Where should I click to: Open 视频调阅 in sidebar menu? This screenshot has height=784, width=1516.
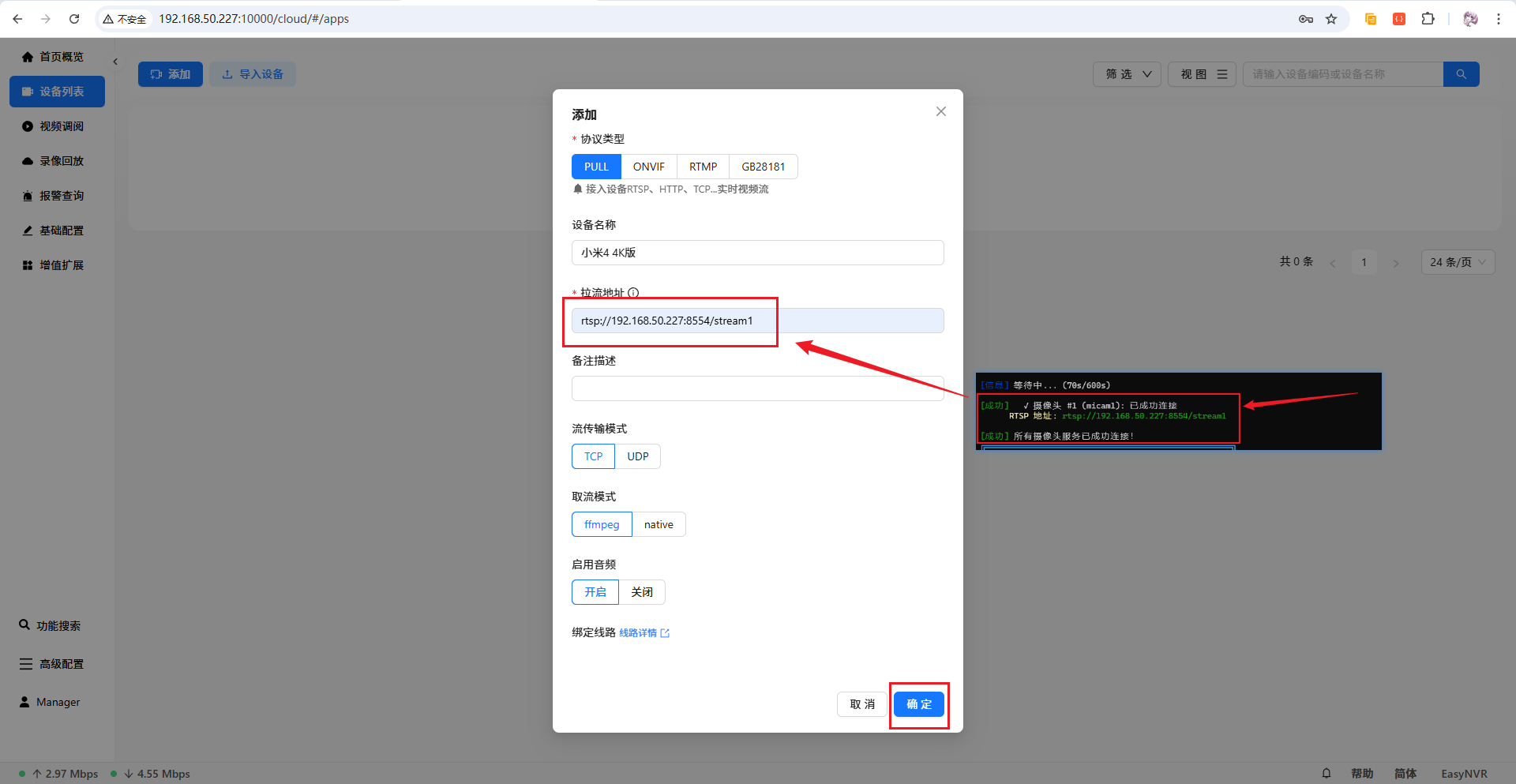pos(62,126)
